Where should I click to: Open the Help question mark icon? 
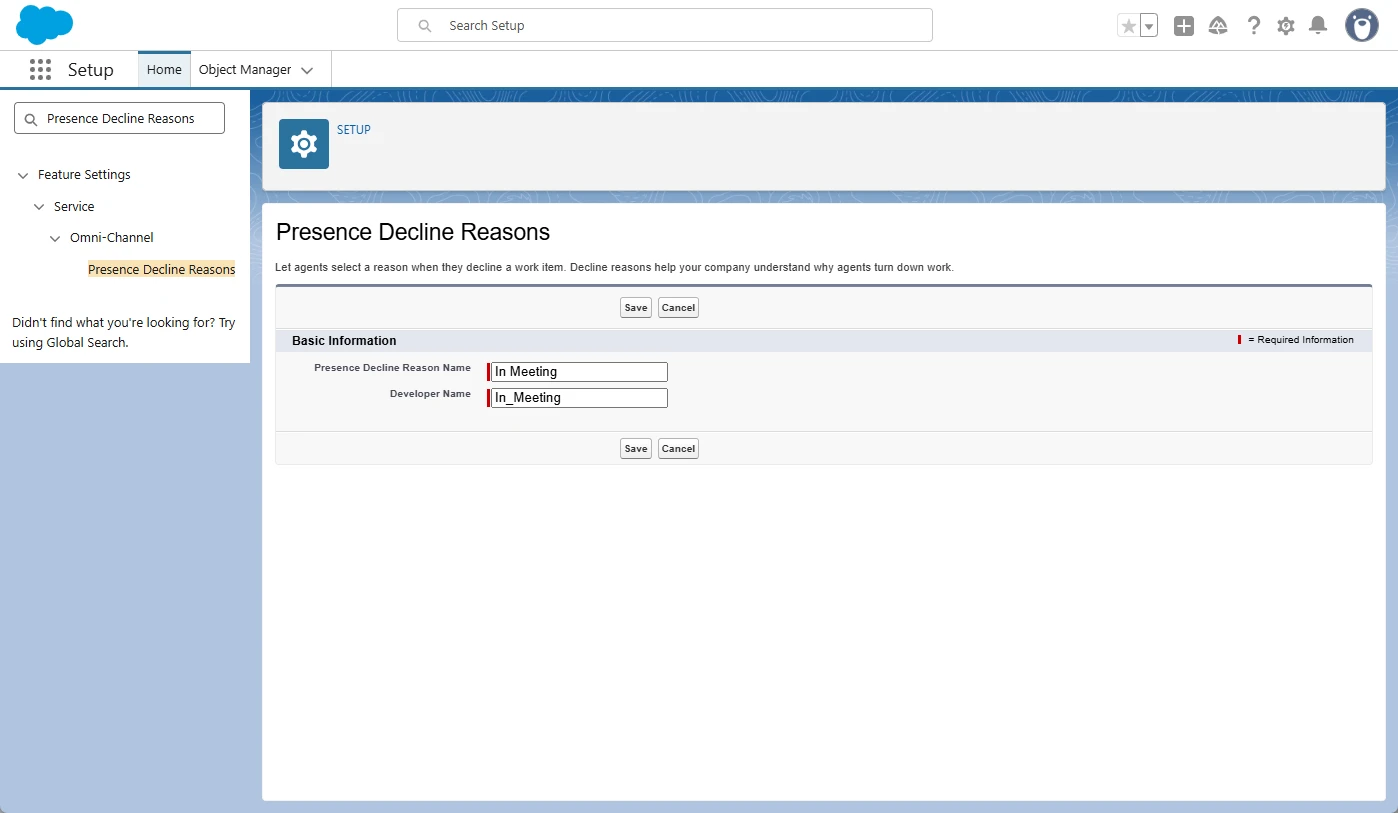(1253, 26)
